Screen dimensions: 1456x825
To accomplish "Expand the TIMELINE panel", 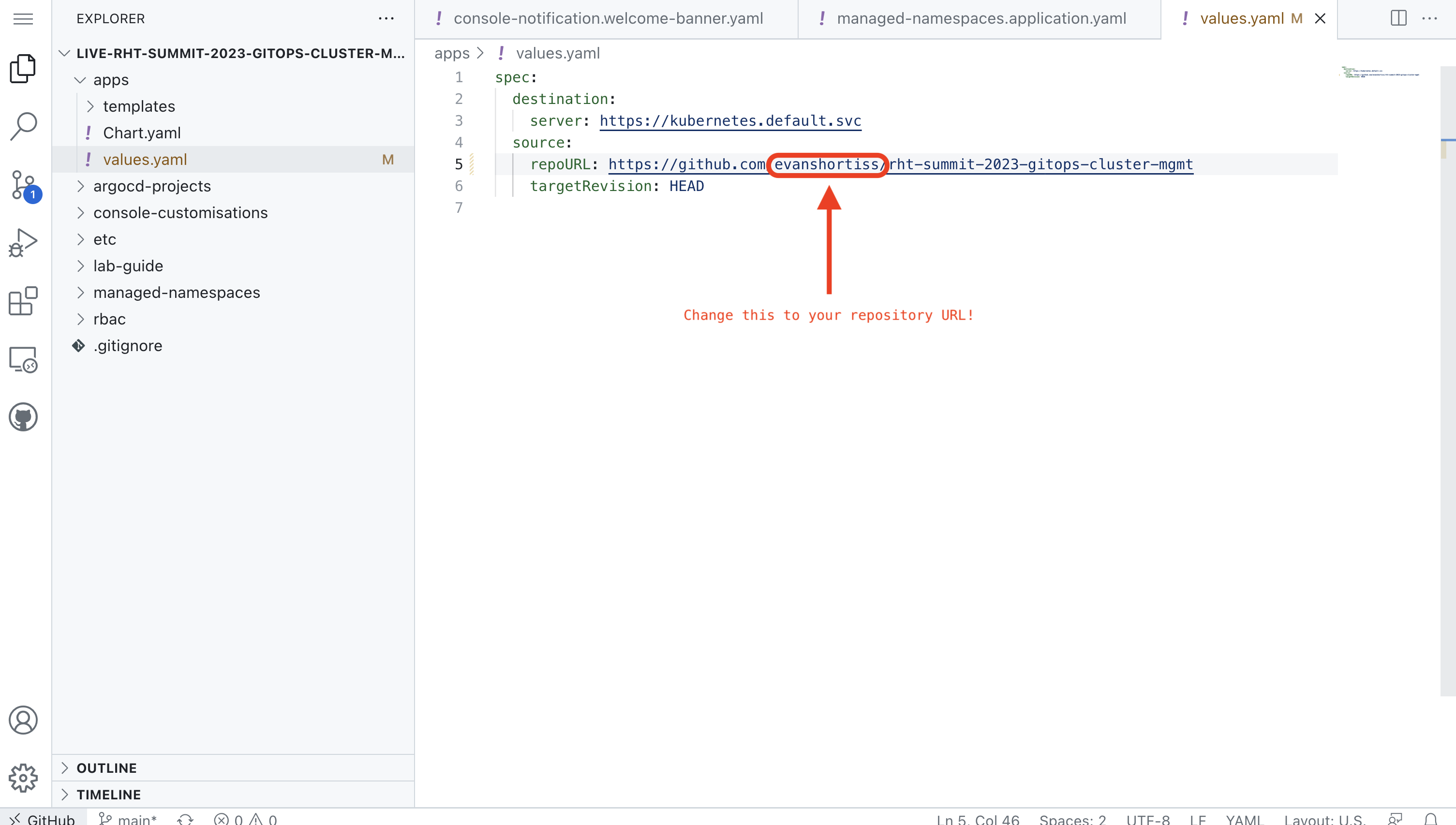I will pos(233,795).
